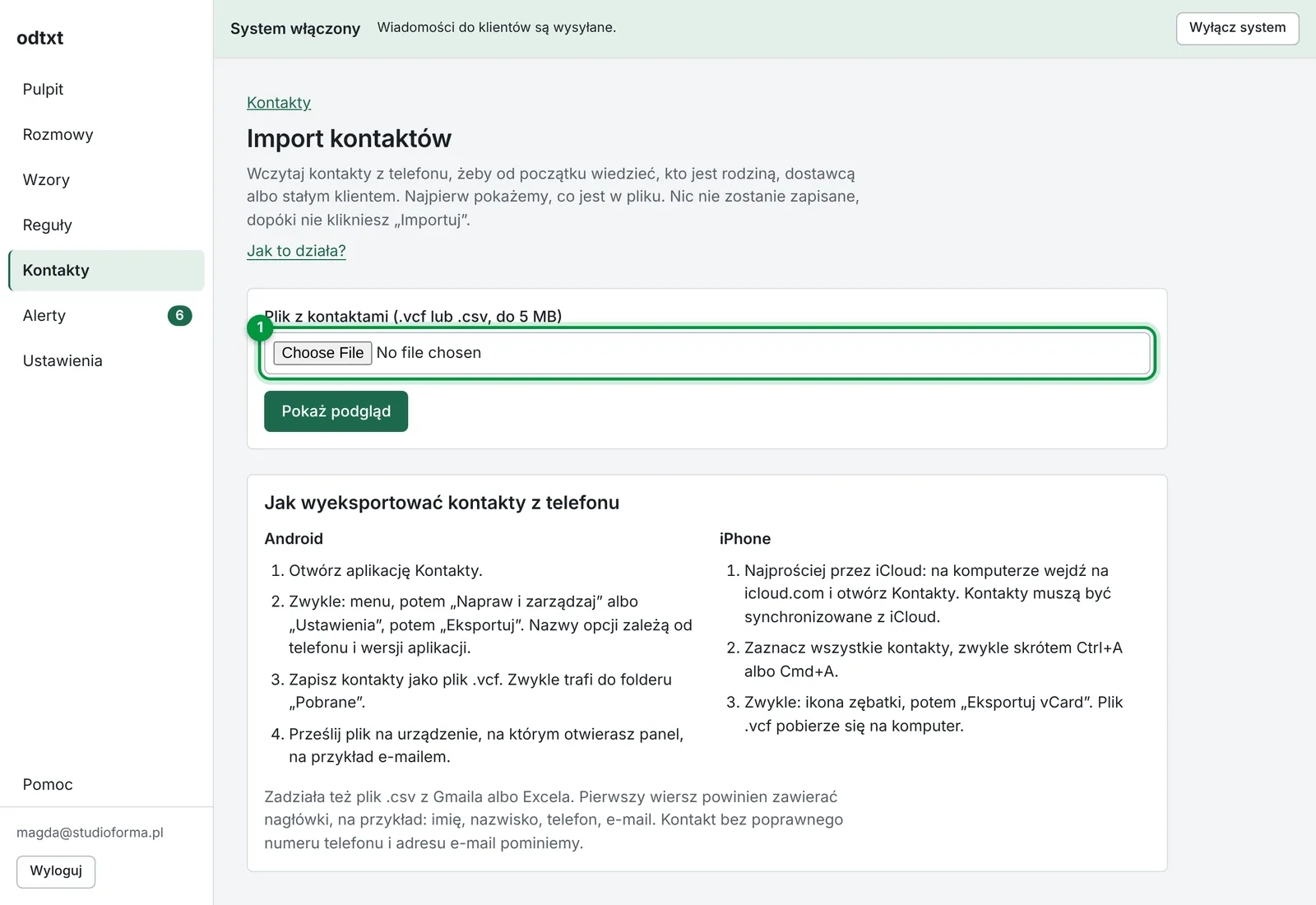Open the Pulpit page in sidebar

(x=106, y=90)
